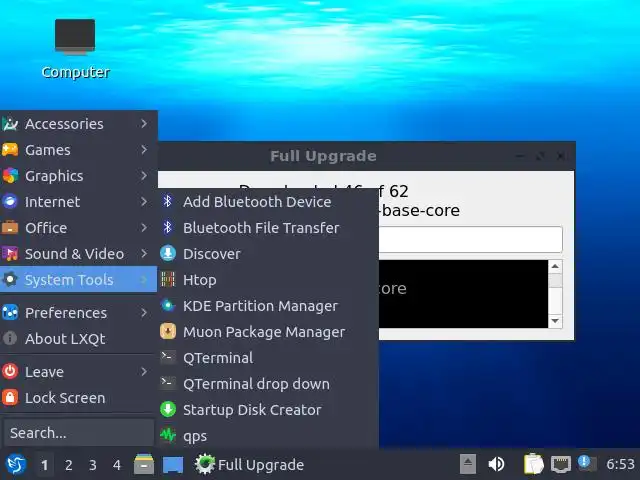
Task: Click the About LXQt info icon
Action: tap(10, 338)
